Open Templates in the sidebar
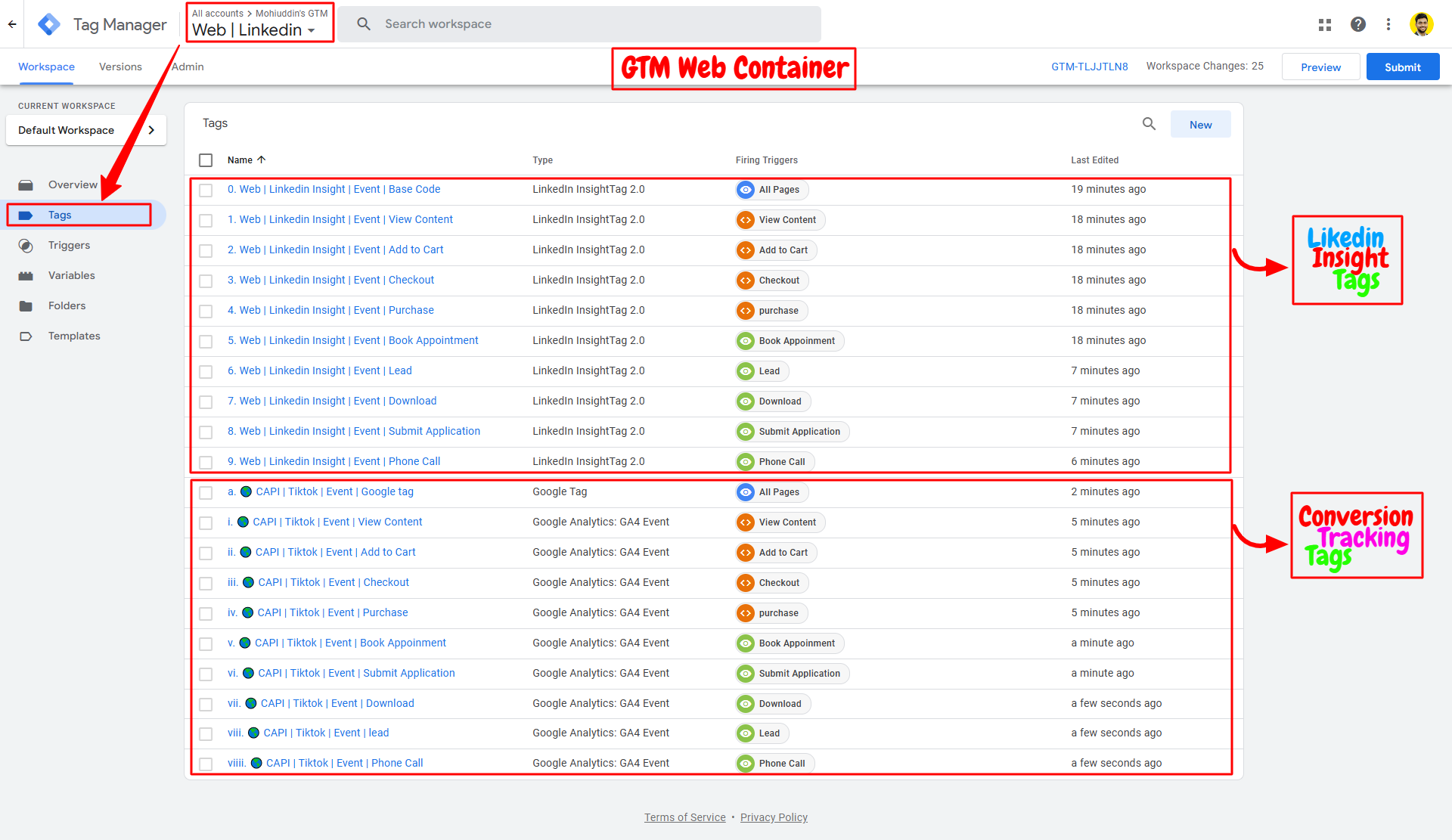The width and height of the screenshot is (1452, 840). click(73, 336)
